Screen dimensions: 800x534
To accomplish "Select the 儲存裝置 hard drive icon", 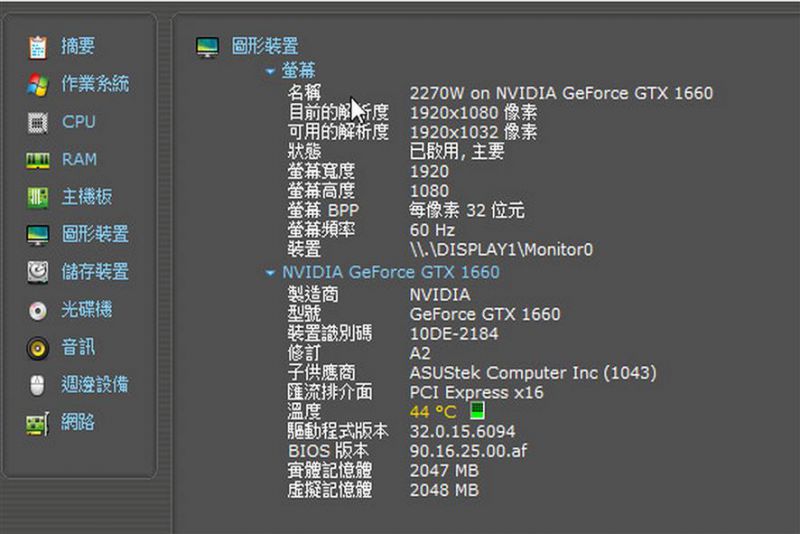I will [38, 272].
